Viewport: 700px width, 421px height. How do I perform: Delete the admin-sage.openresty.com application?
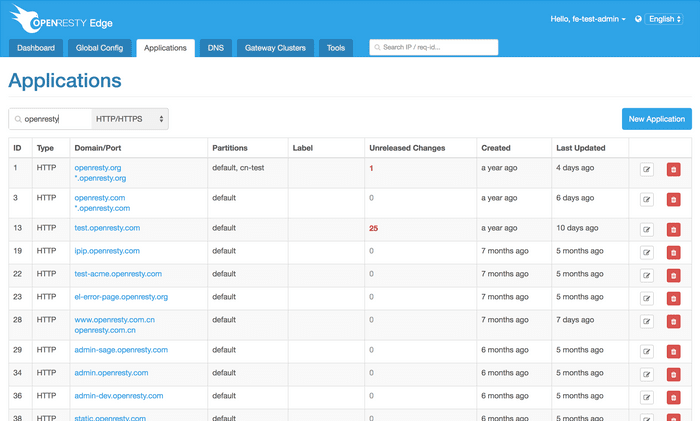[673, 352]
